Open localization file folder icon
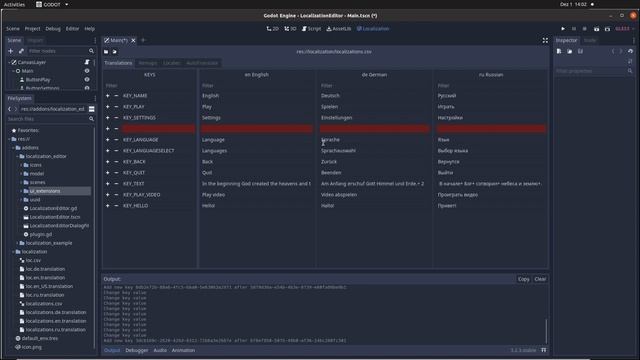The height and width of the screenshot is (360, 640). click(x=106, y=52)
